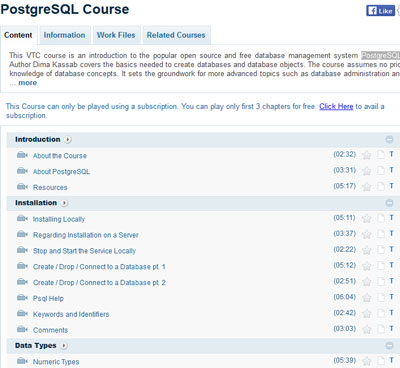This screenshot has height=368, width=400.
Task: Open Keywords and Identifiers lesson
Action: tap(71, 314)
